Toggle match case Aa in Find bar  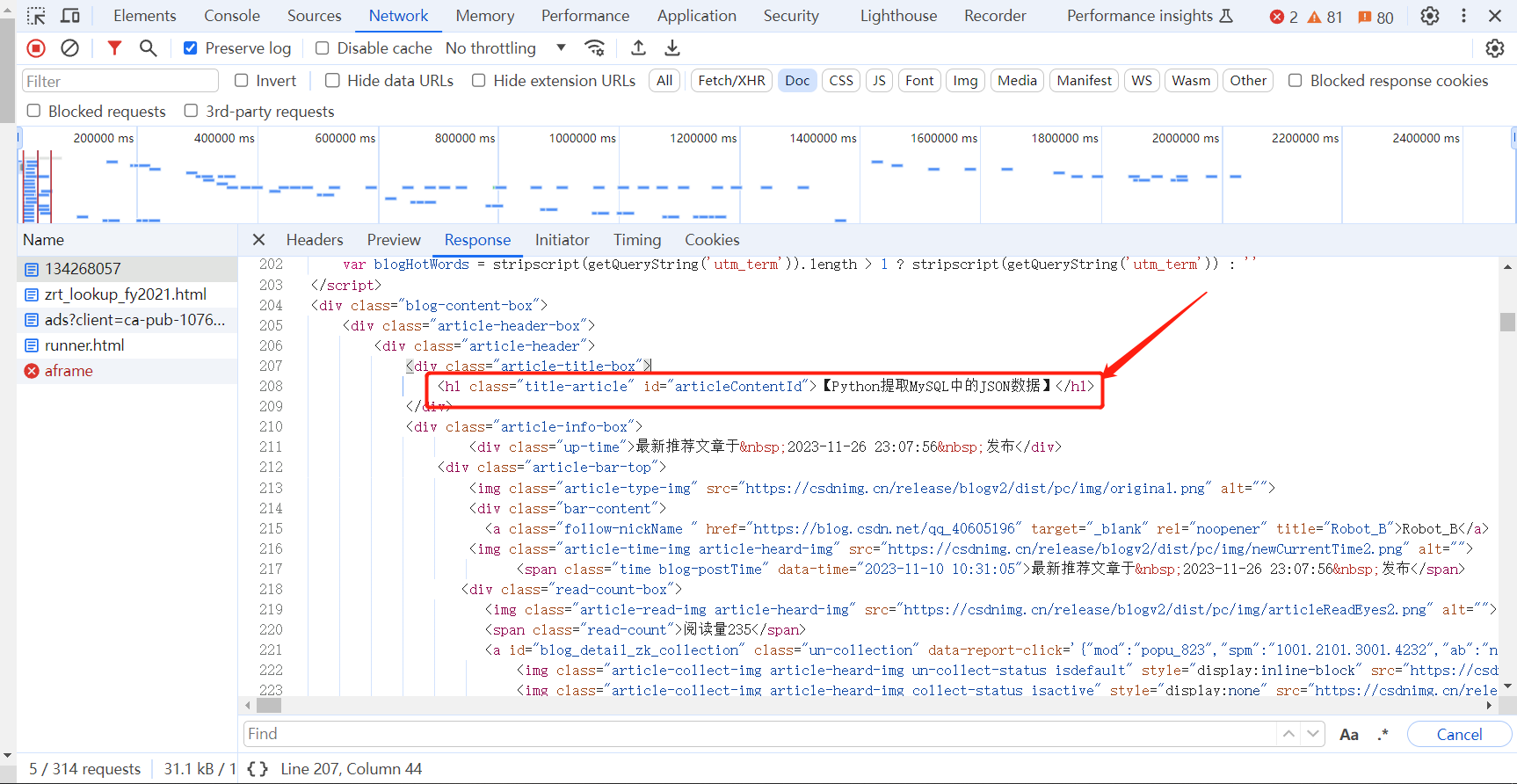pyautogui.click(x=1349, y=735)
